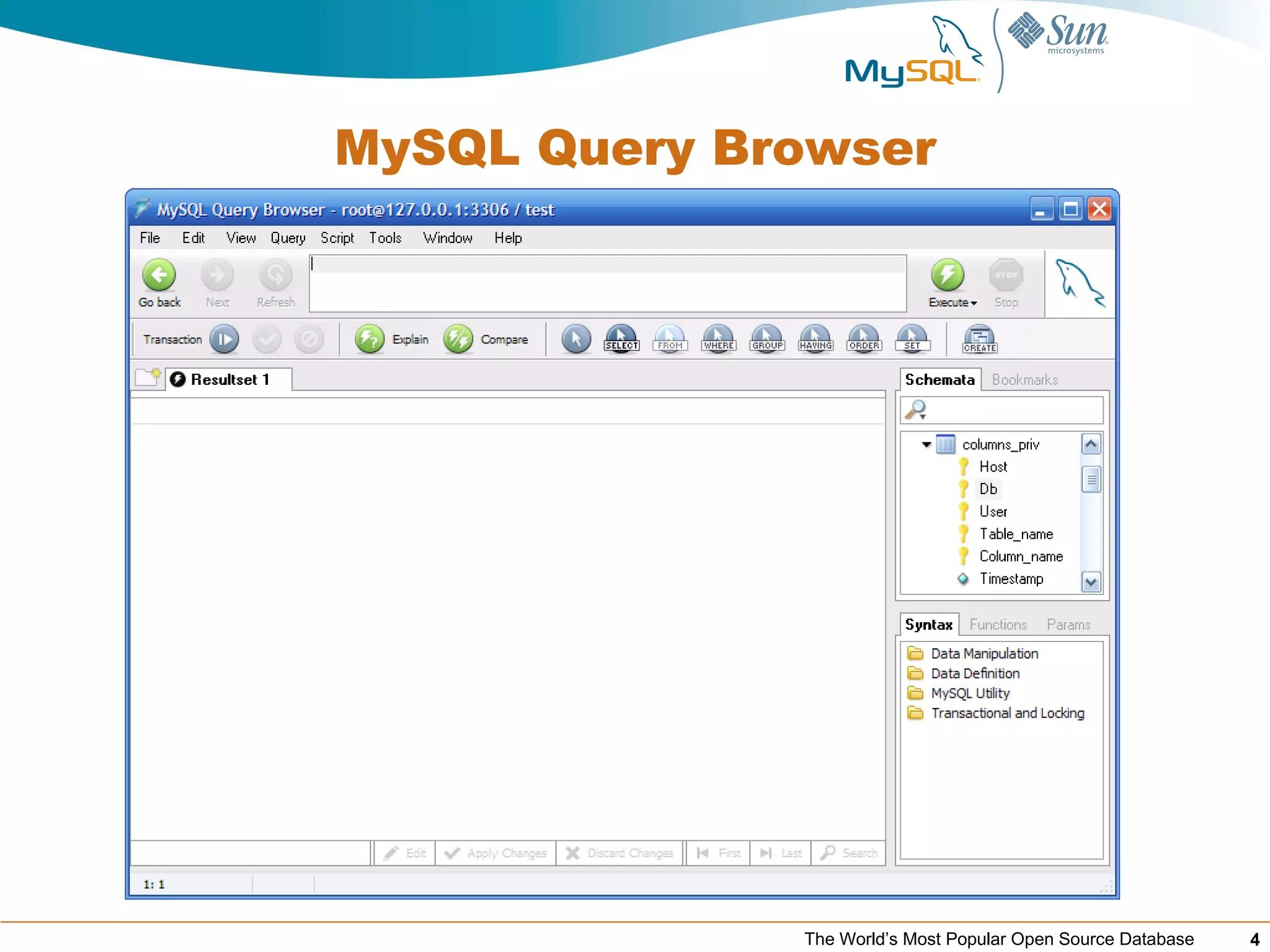Switch to the Params tab
The height and width of the screenshot is (952, 1270).
[1068, 624]
